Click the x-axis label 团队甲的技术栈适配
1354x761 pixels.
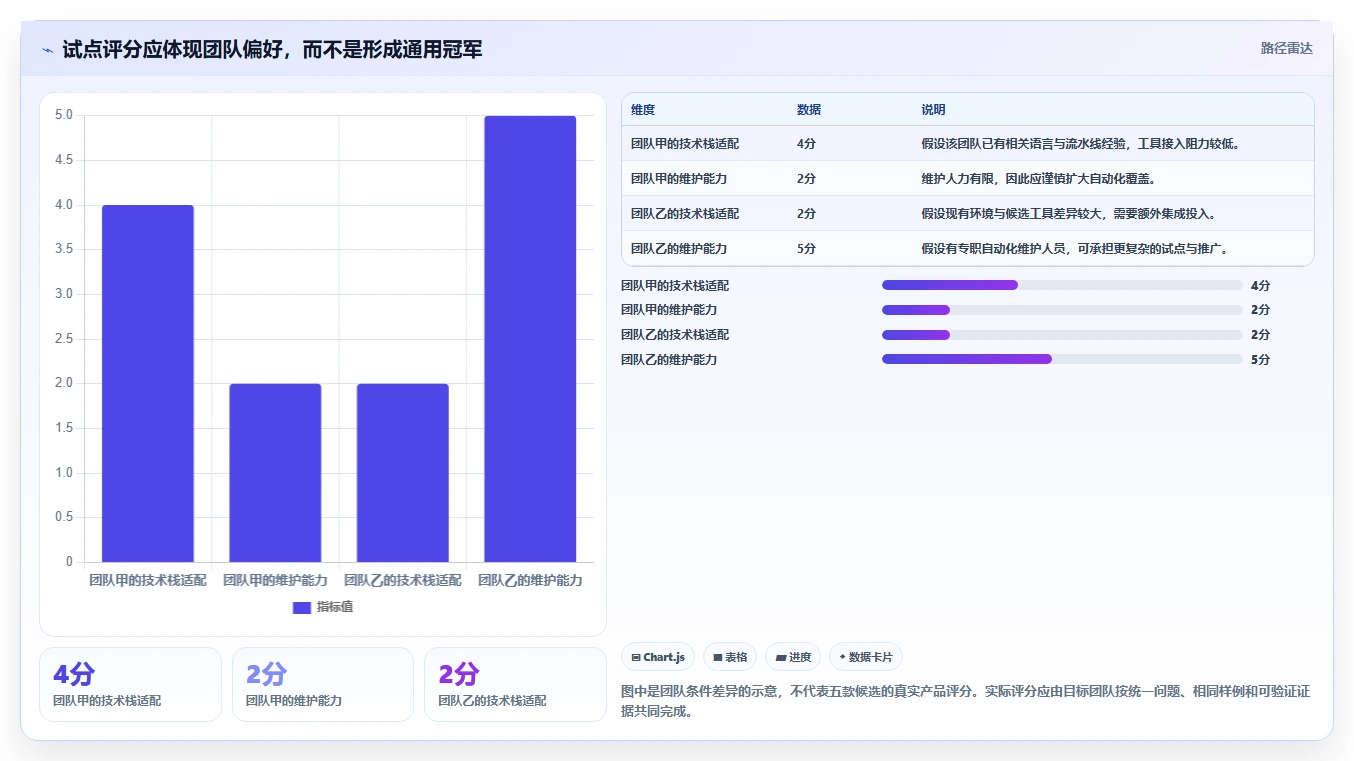pos(148,580)
